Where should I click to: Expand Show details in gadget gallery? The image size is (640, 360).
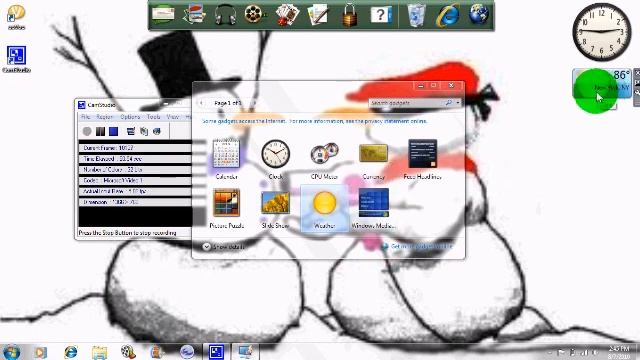(x=224, y=247)
